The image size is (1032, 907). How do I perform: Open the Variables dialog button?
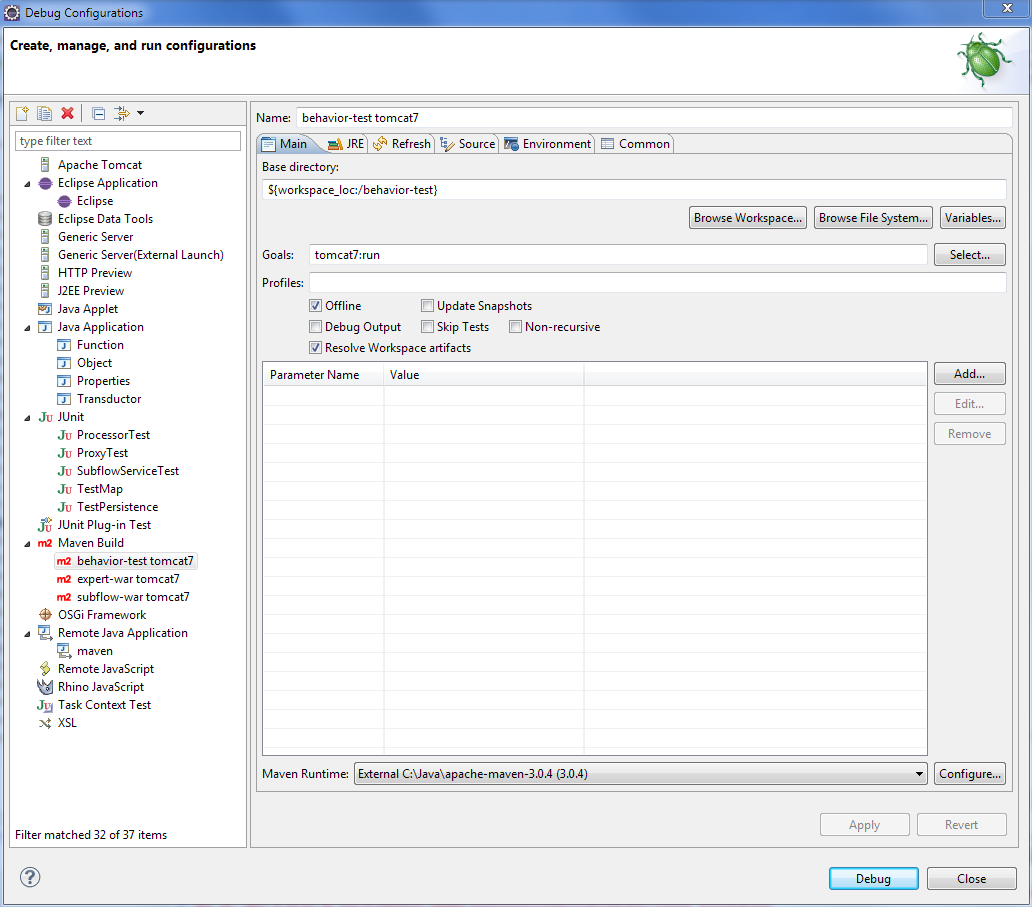pos(973,218)
